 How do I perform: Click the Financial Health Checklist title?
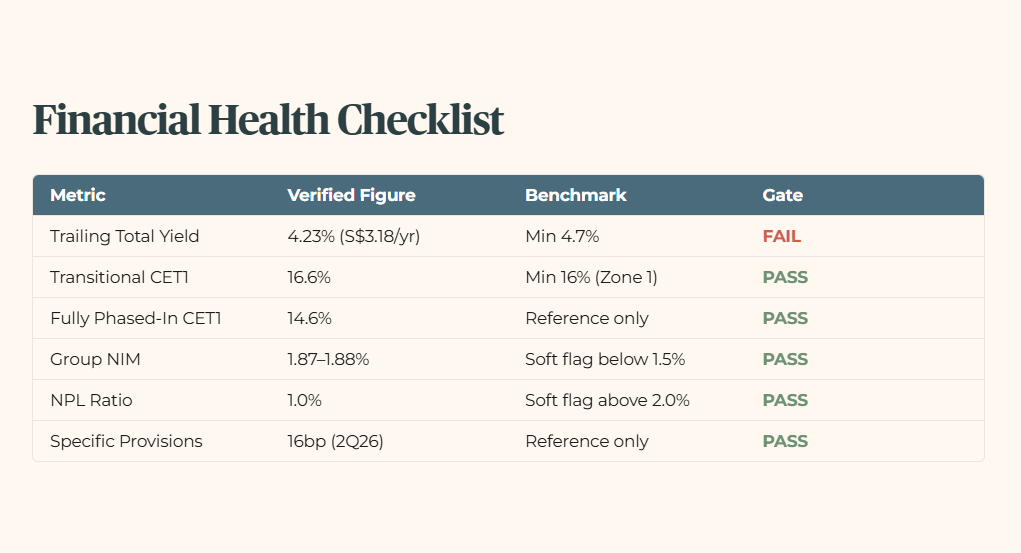pos(268,120)
